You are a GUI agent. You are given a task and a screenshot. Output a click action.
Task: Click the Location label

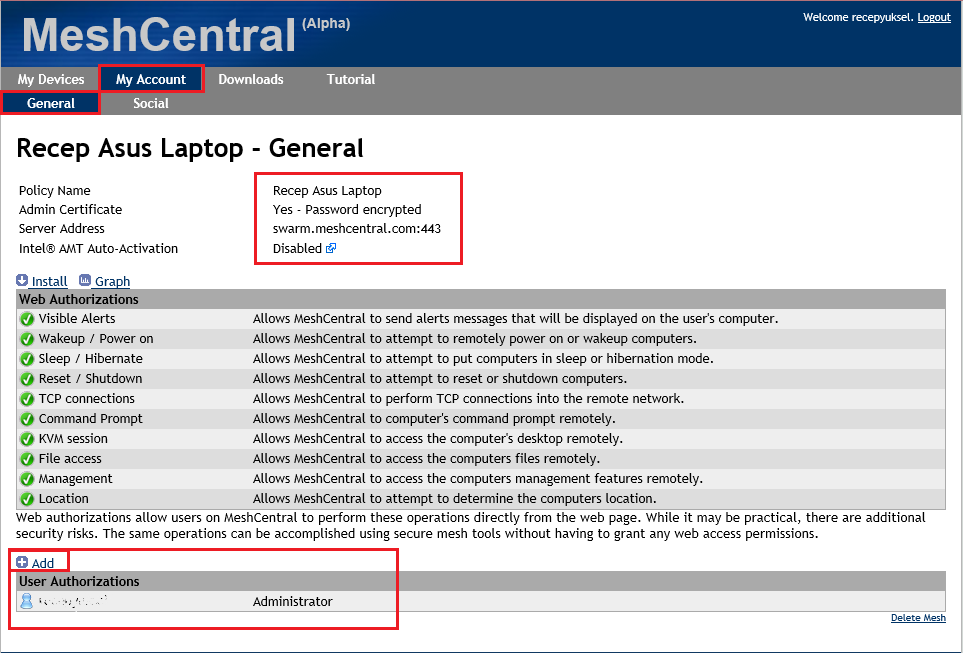[63, 498]
